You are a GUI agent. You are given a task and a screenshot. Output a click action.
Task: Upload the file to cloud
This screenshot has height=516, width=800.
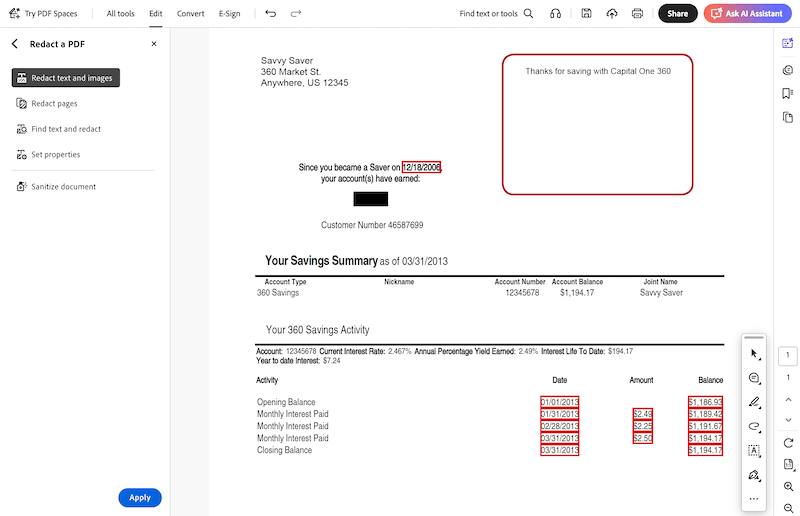(612, 14)
